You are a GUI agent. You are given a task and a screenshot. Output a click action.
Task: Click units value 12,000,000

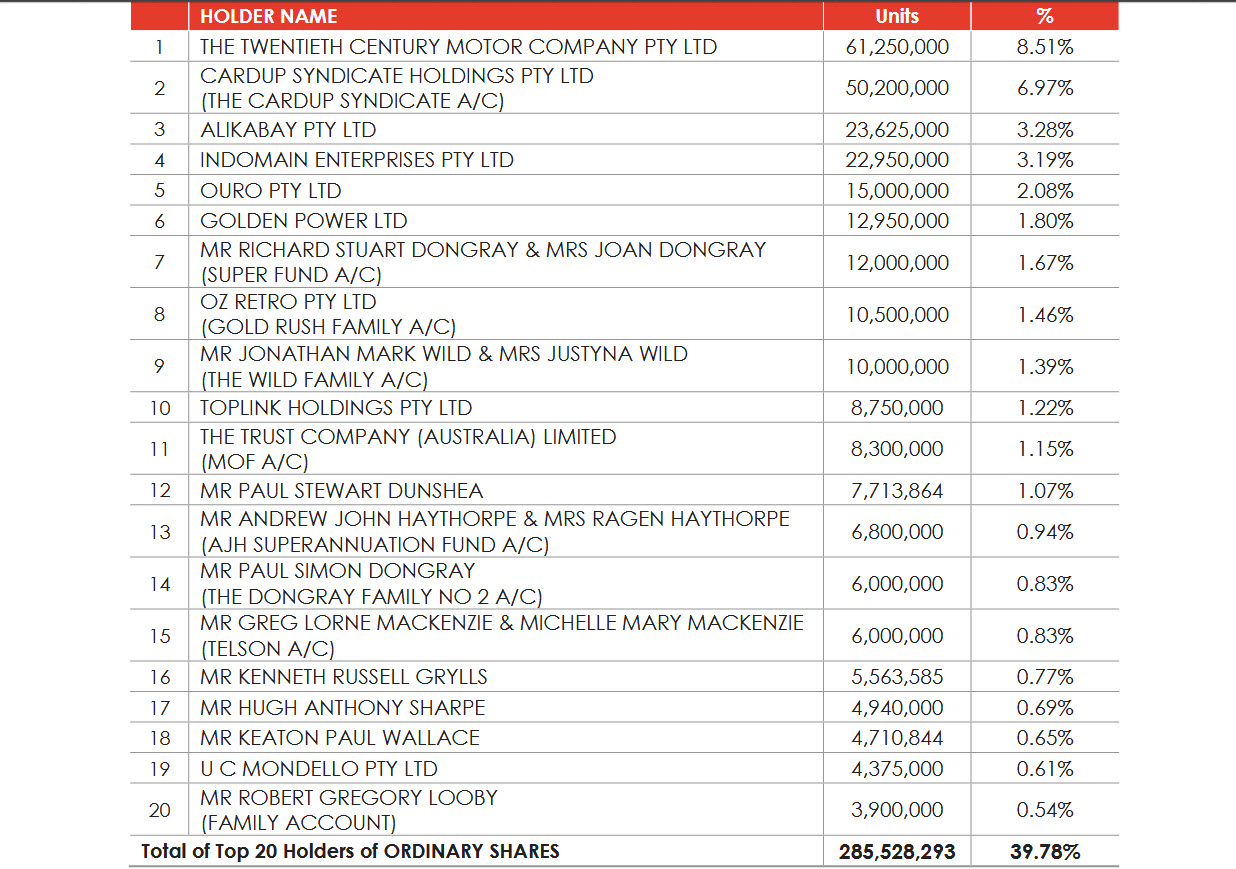[x=897, y=263]
